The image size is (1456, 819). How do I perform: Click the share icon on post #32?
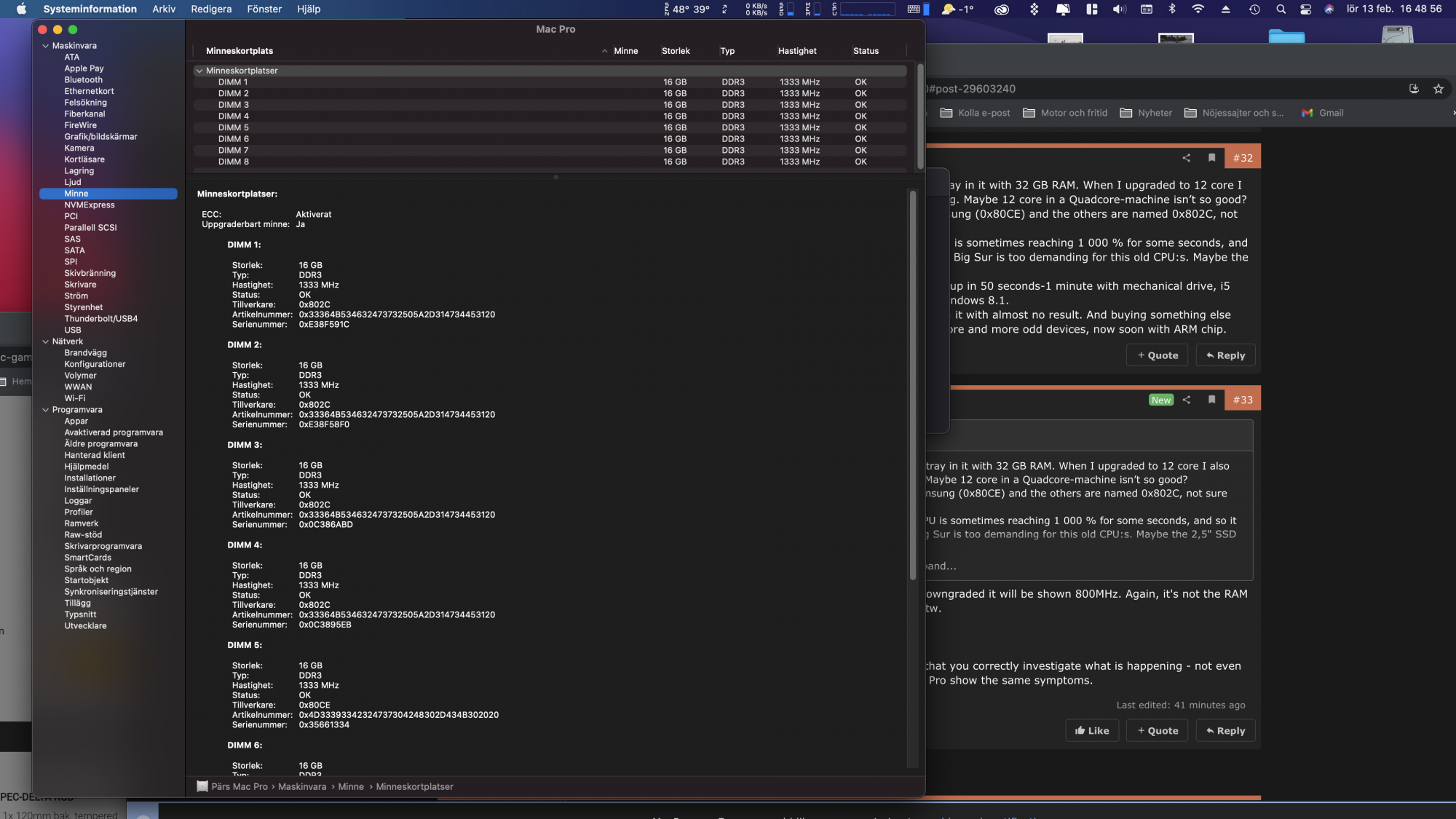[1186, 158]
